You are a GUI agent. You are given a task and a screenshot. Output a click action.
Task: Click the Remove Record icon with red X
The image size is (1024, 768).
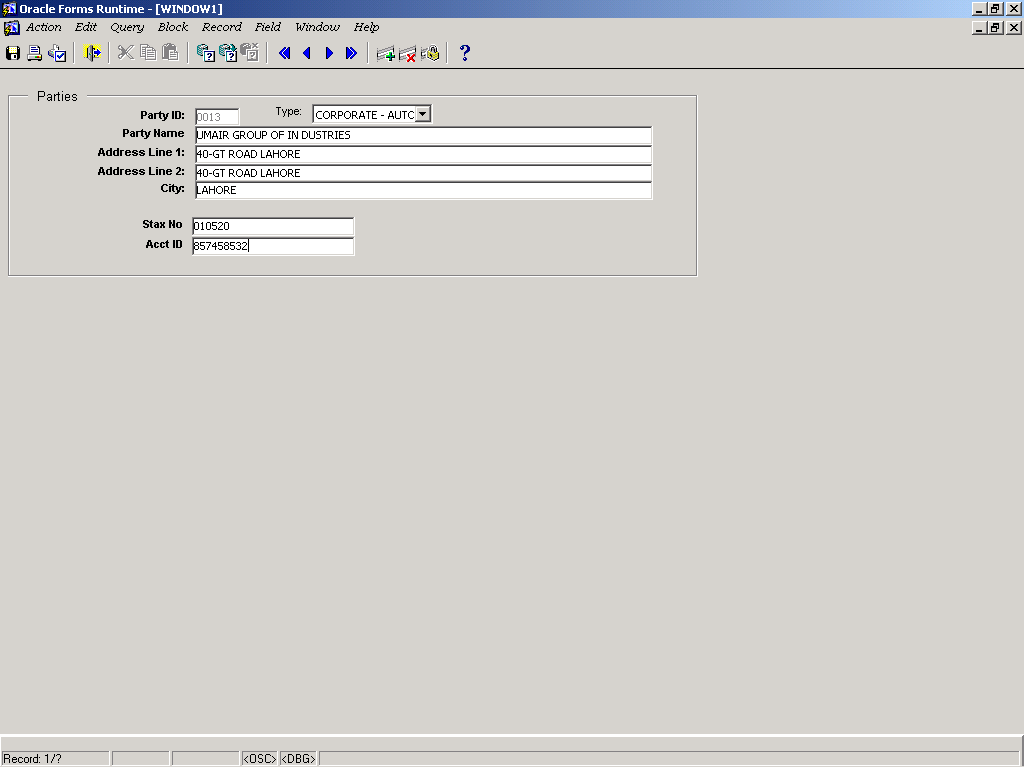click(408, 53)
